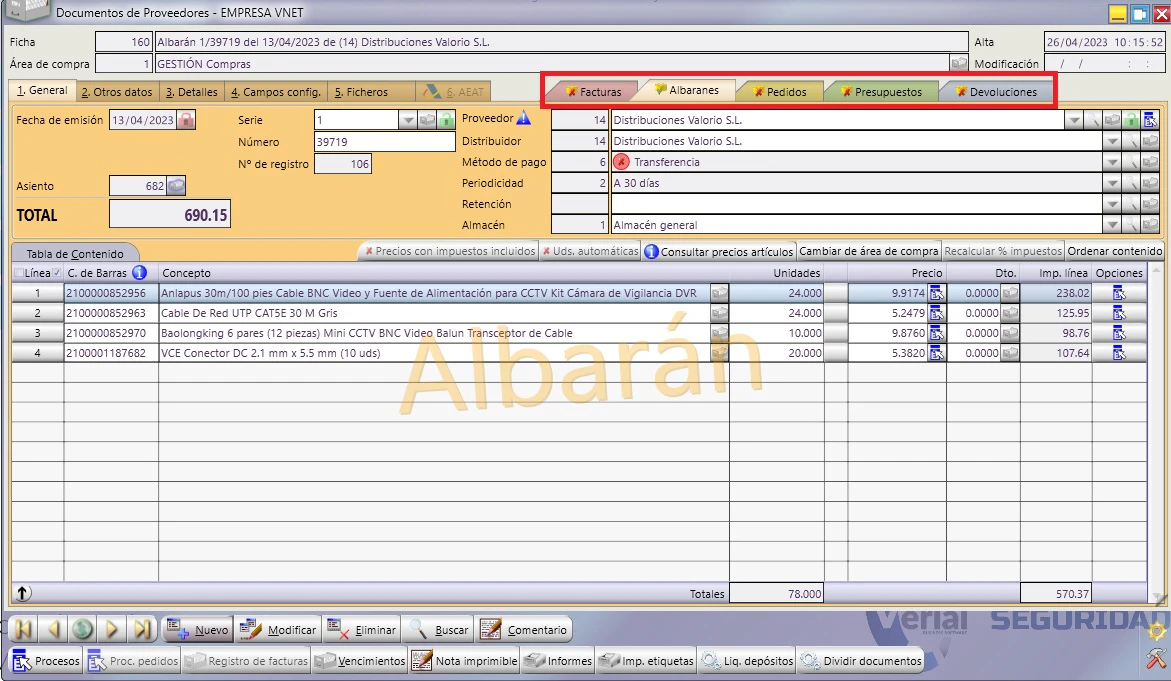Click the up arrow icon below the table
This screenshot has height=681, width=1171.
[x=23, y=593]
